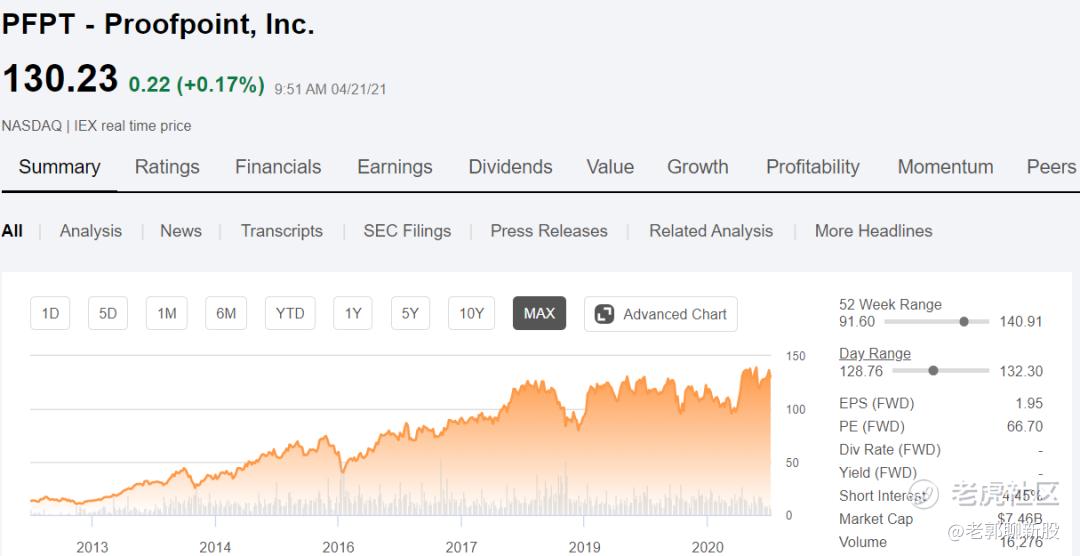This screenshot has height=556, width=1080.
Task: Show the 6M price chart
Action: click(x=226, y=314)
